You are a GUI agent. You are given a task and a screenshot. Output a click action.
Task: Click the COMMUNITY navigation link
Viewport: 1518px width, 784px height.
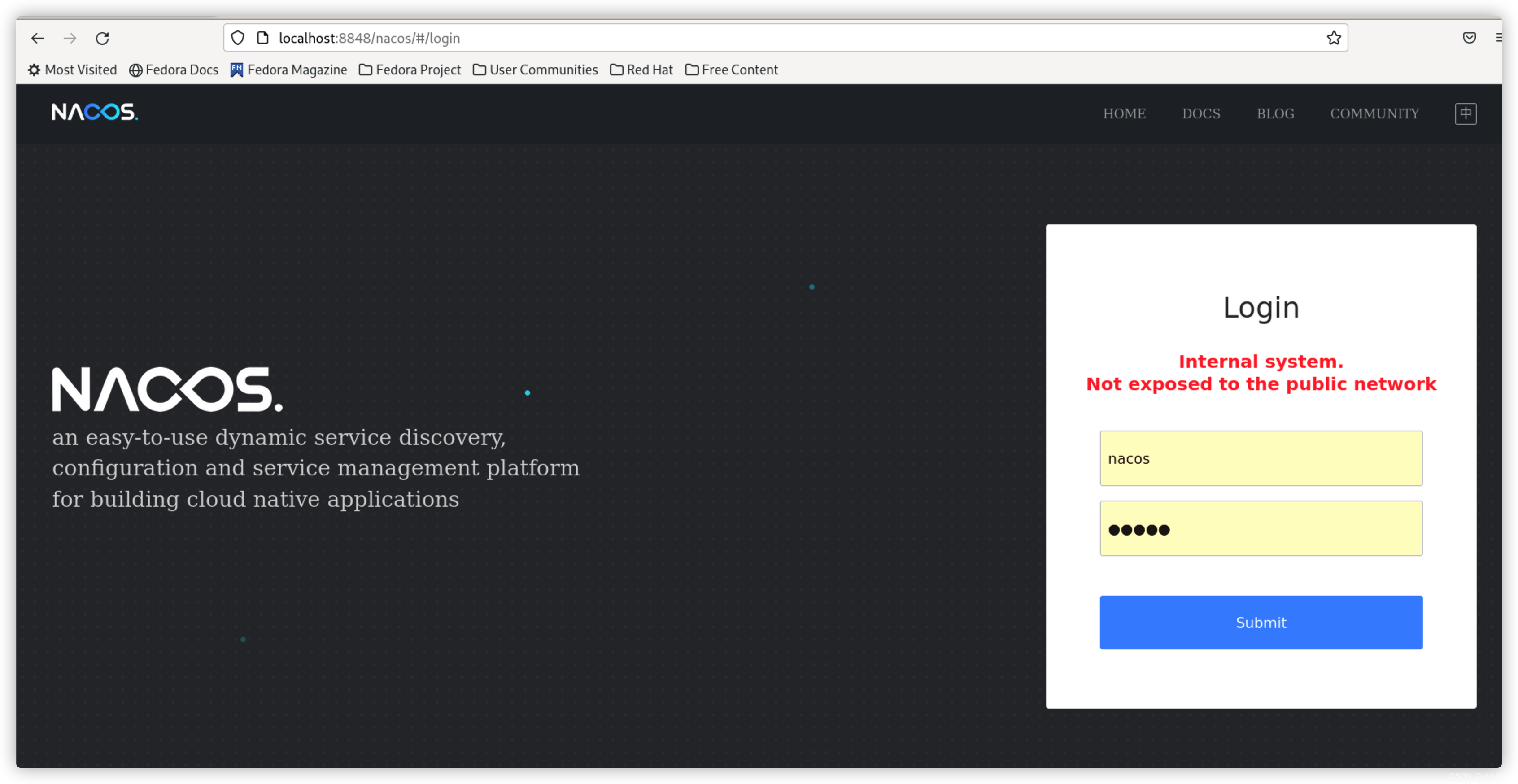[x=1375, y=113]
